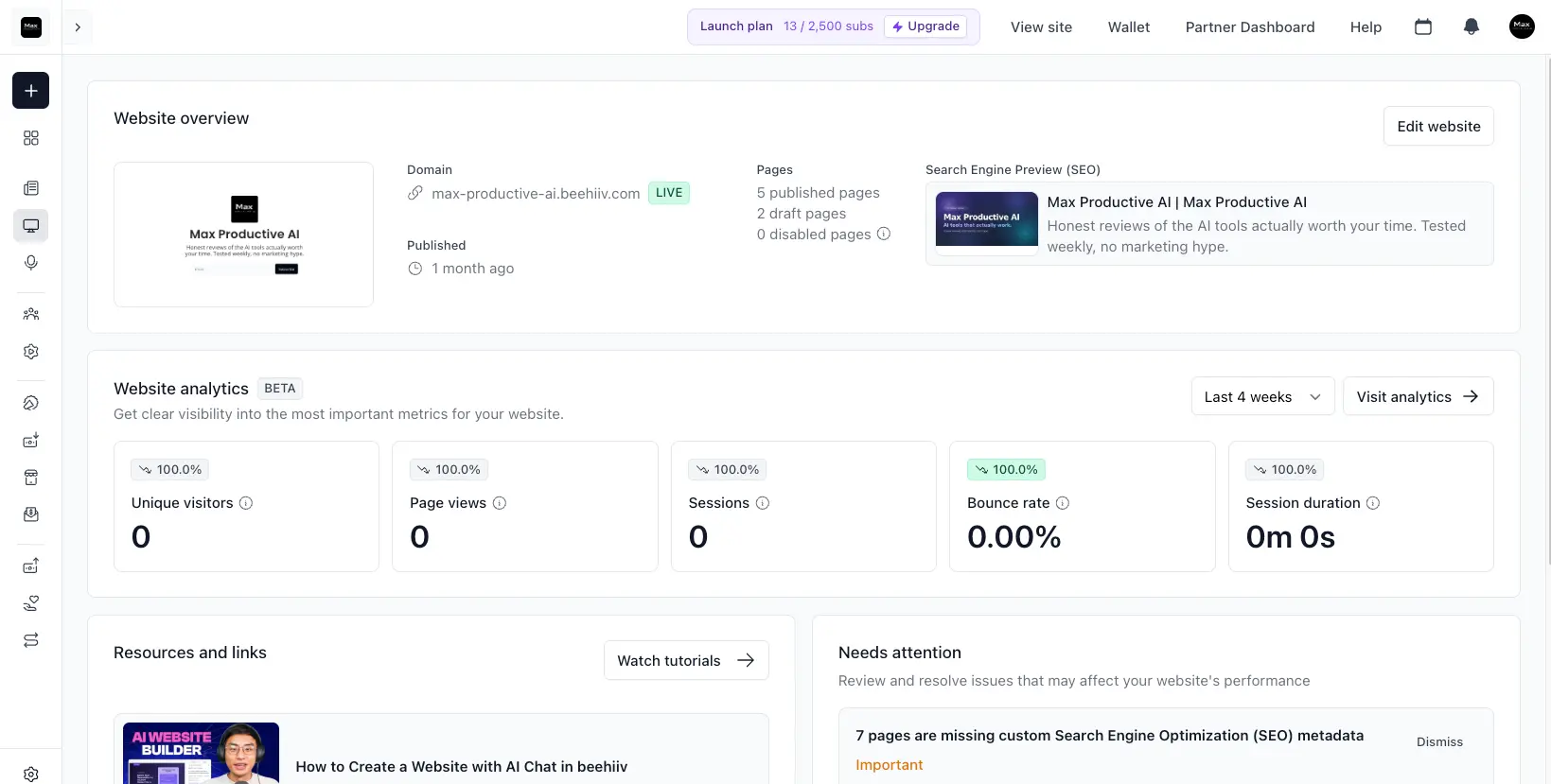Click the '5 published pages' text
Screen dimensions: 1551x784
(x=818, y=193)
